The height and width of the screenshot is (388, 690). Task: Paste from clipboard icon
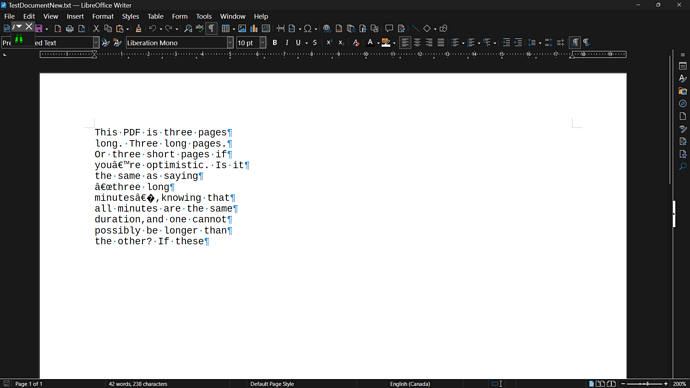pyautogui.click(x=120, y=29)
